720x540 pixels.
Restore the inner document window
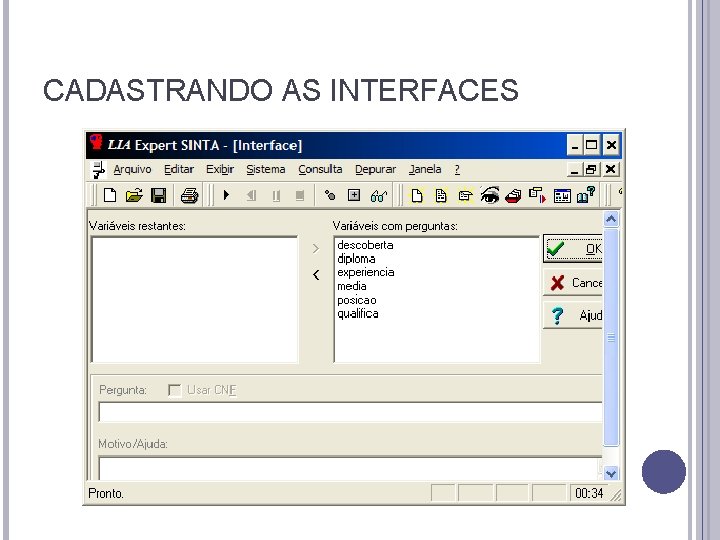591,169
